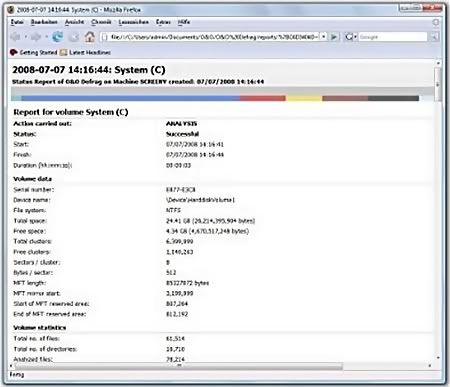Click the Free space value '4.34 GB'

[x=207, y=231]
